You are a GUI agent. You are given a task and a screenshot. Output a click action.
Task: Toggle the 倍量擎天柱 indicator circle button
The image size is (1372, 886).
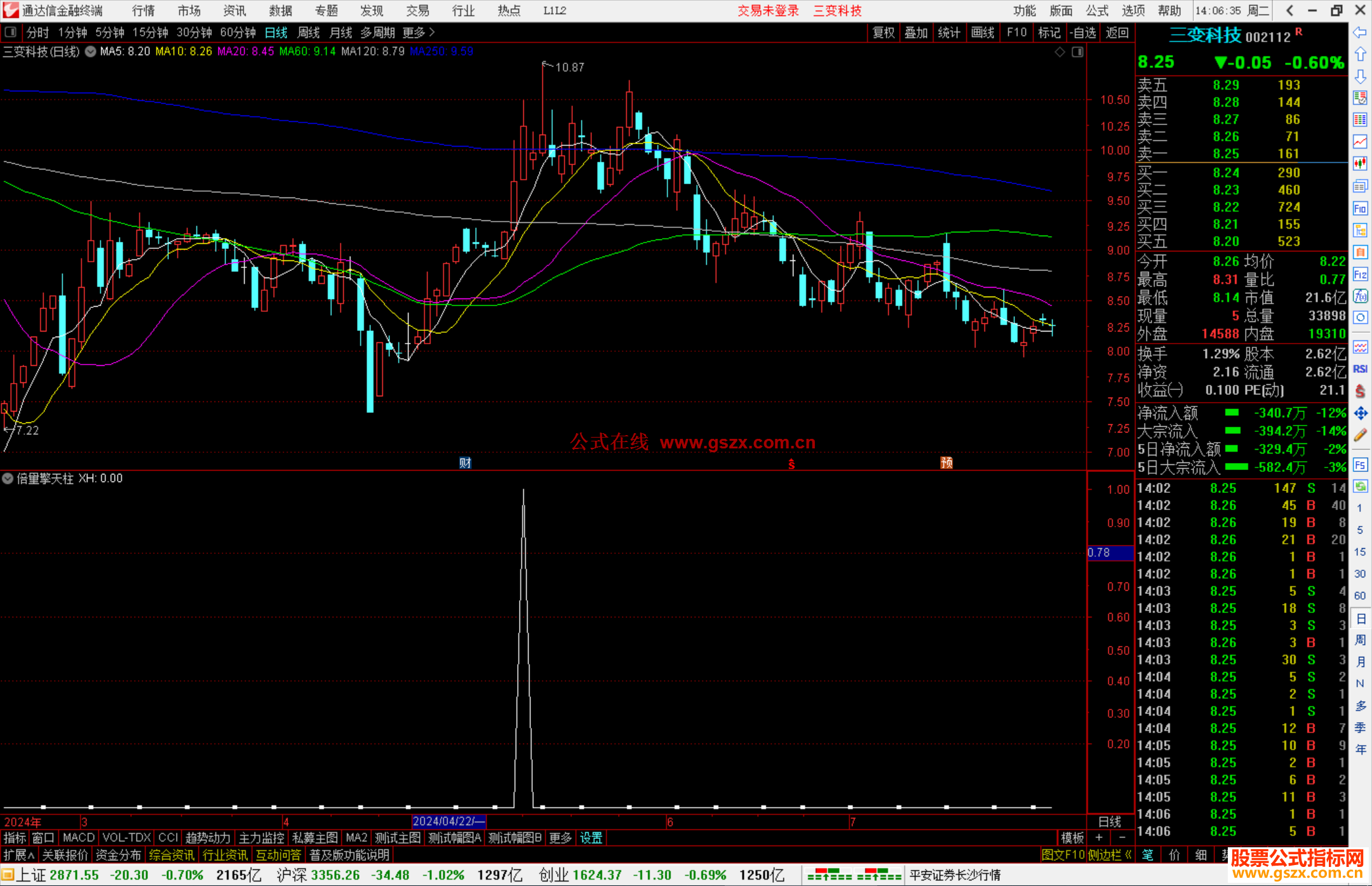click(x=8, y=478)
